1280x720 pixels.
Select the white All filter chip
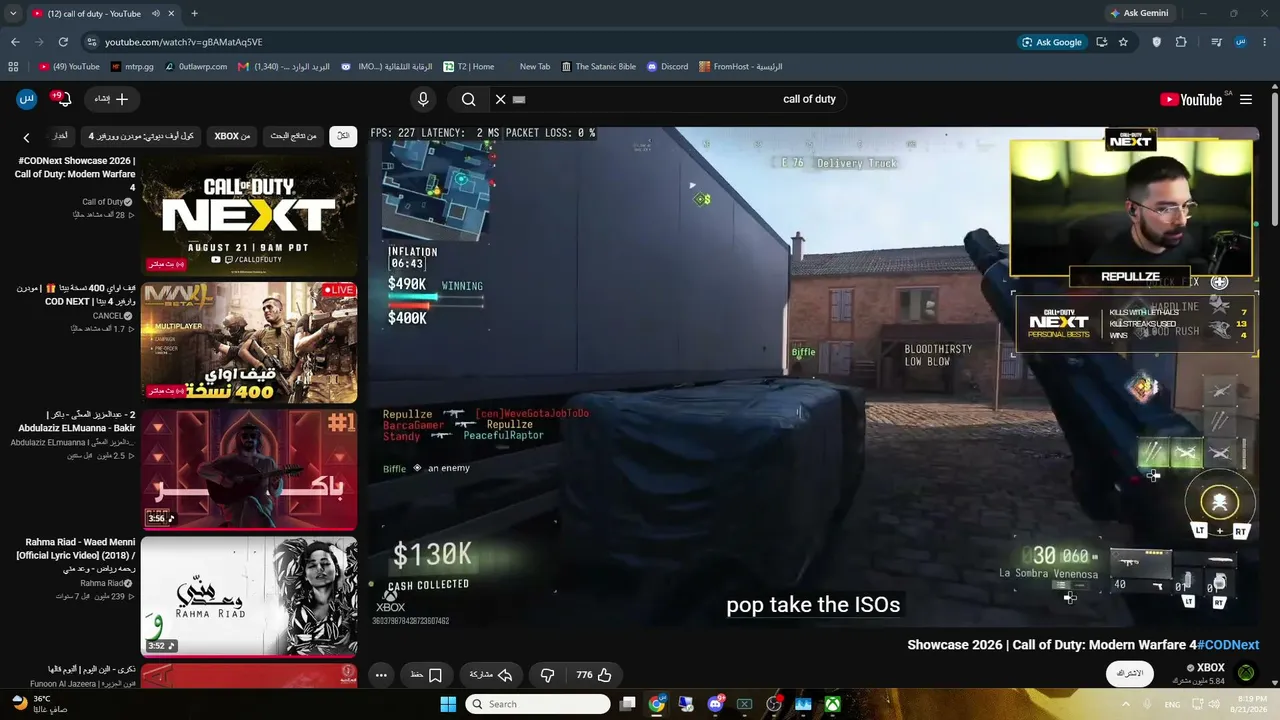(x=343, y=136)
